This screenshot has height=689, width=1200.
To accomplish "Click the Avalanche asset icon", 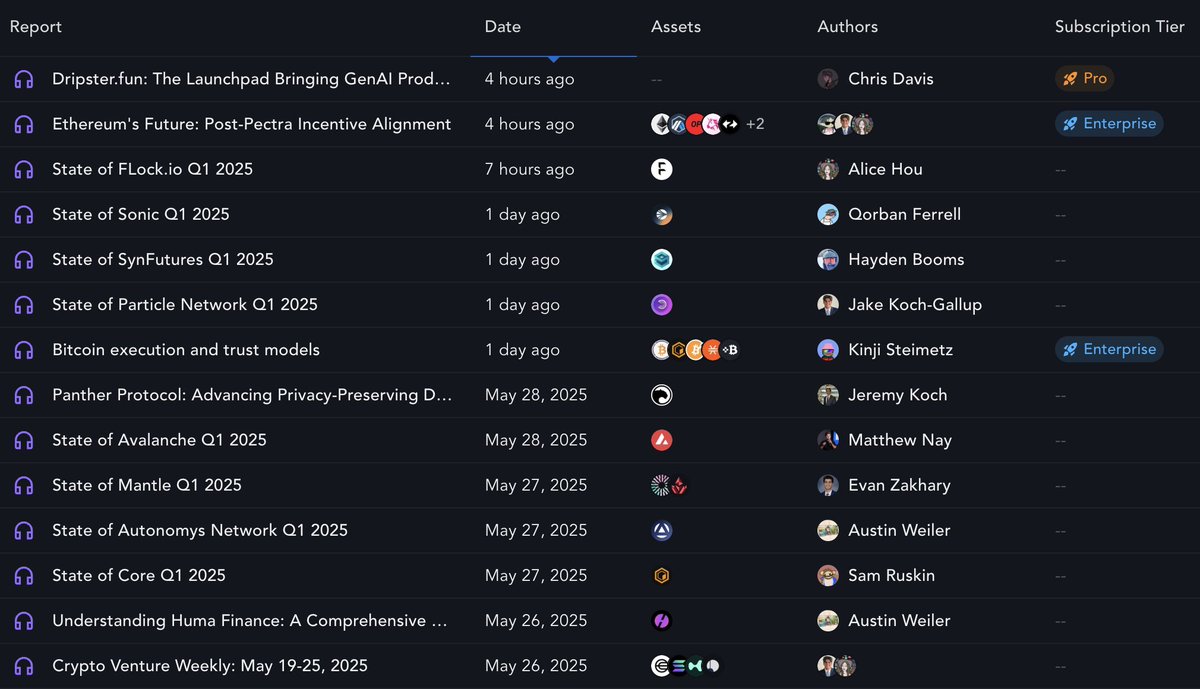I will [662, 440].
